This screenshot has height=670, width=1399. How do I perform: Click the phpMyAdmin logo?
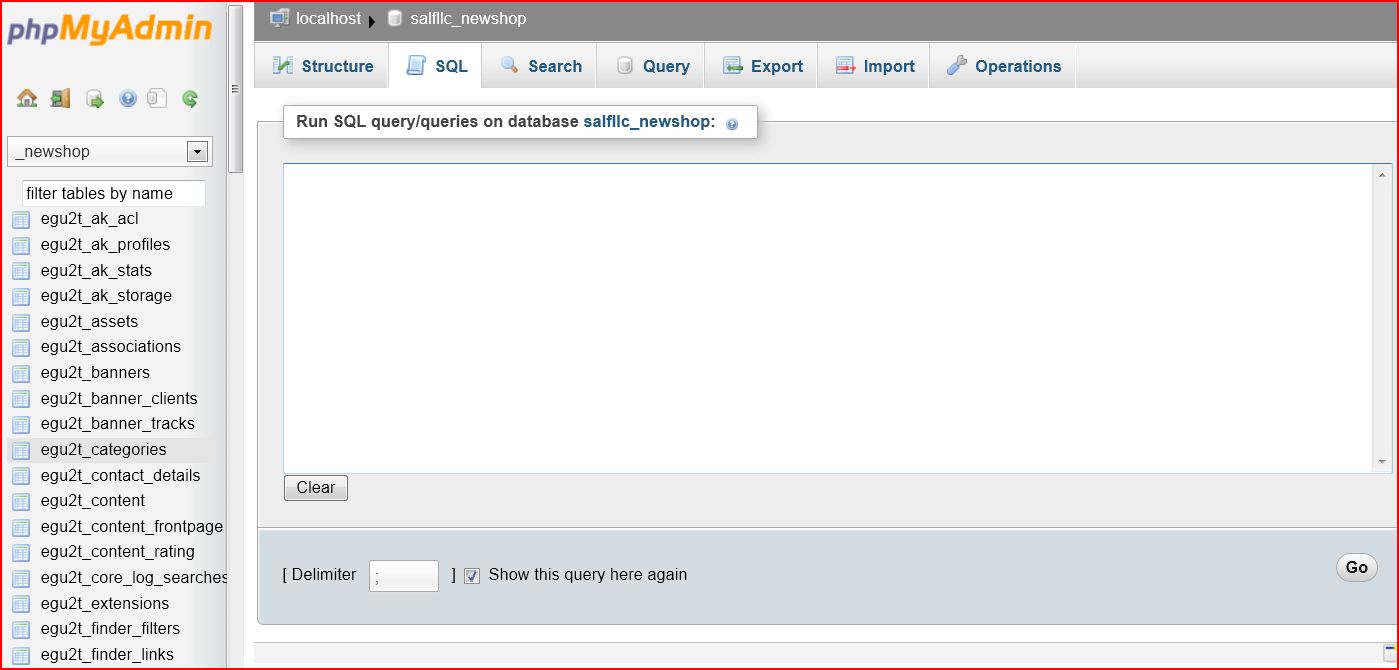[x=109, y=29]
